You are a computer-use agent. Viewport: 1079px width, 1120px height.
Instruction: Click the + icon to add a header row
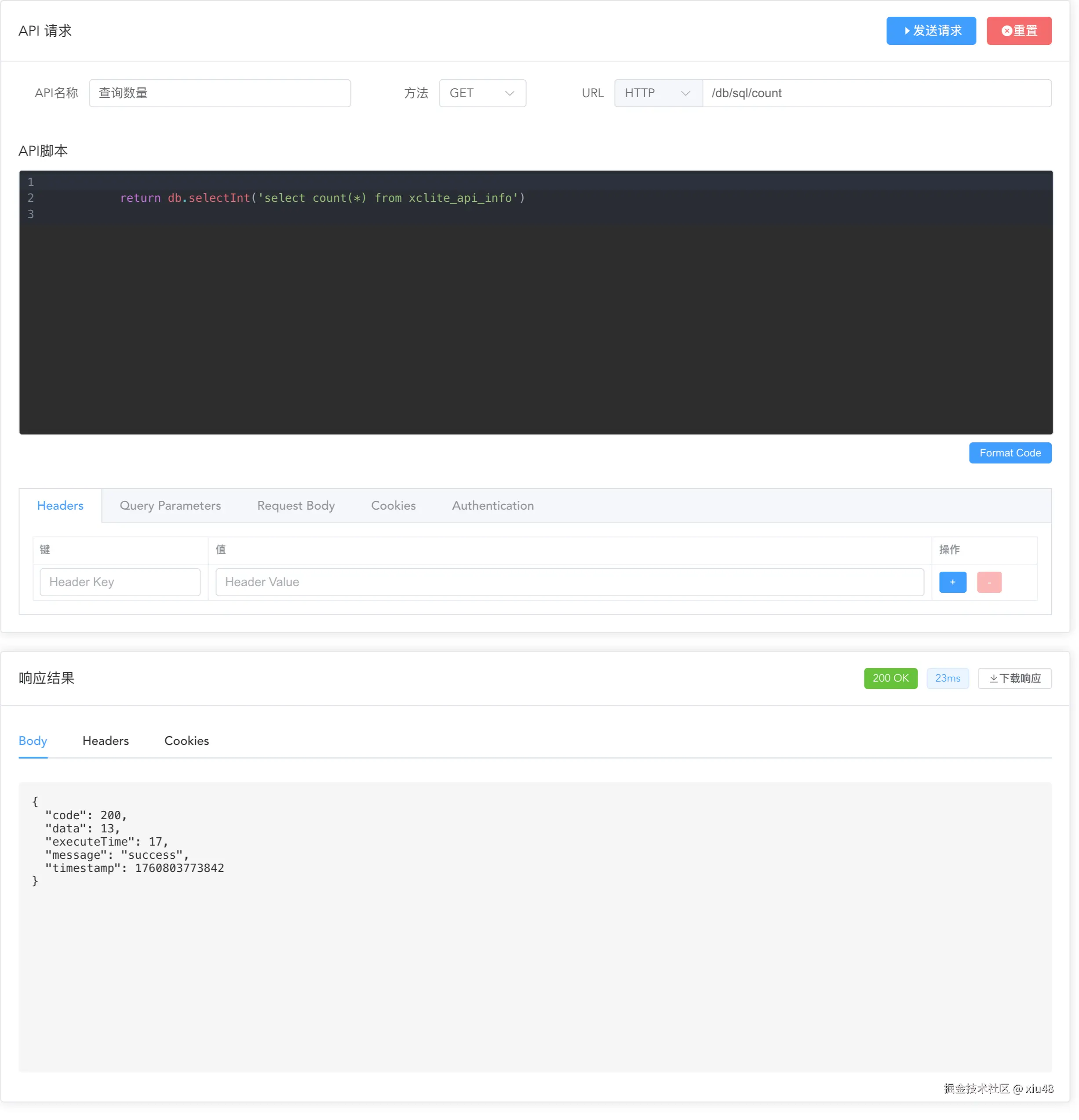[x=952, y=582]
